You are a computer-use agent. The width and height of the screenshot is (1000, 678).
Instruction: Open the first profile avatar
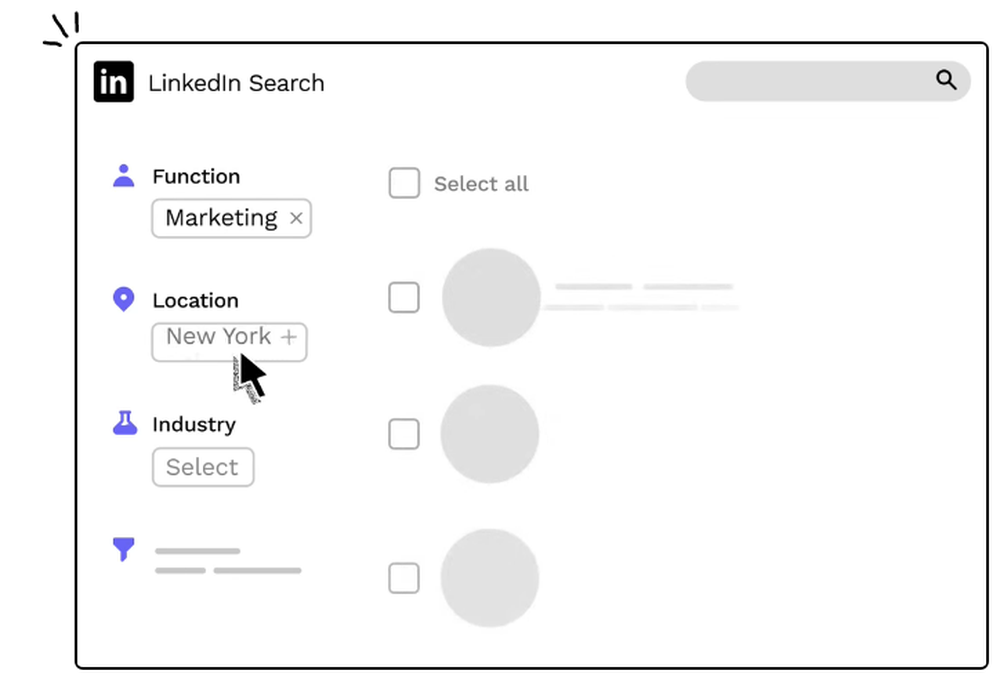click(491, 297)
